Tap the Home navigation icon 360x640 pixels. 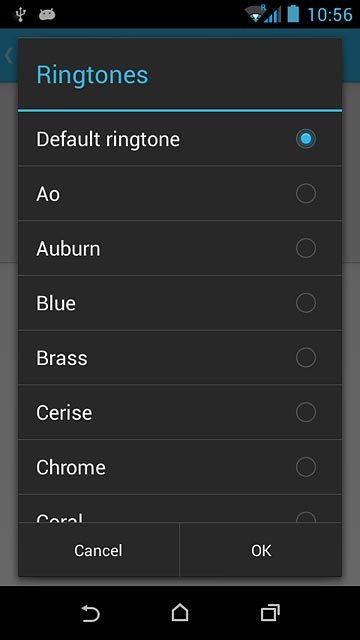pos(180,613)
